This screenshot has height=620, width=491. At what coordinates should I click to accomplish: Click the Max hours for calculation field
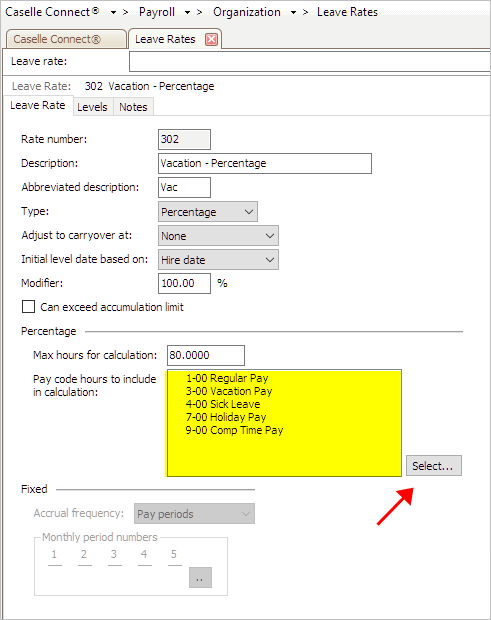coord(206,355)
